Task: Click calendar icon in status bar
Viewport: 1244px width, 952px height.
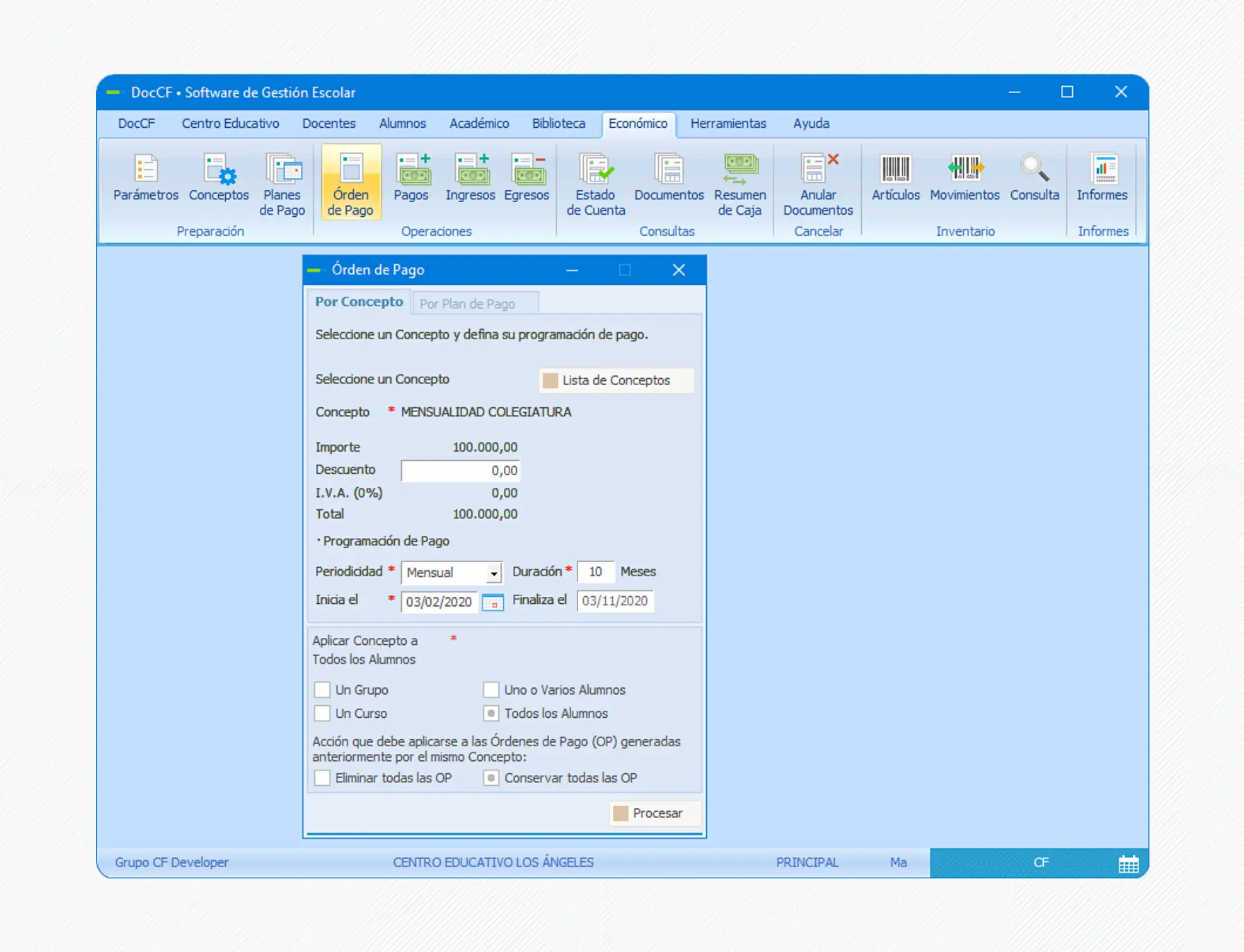Action: click(x=1128, y=864)
